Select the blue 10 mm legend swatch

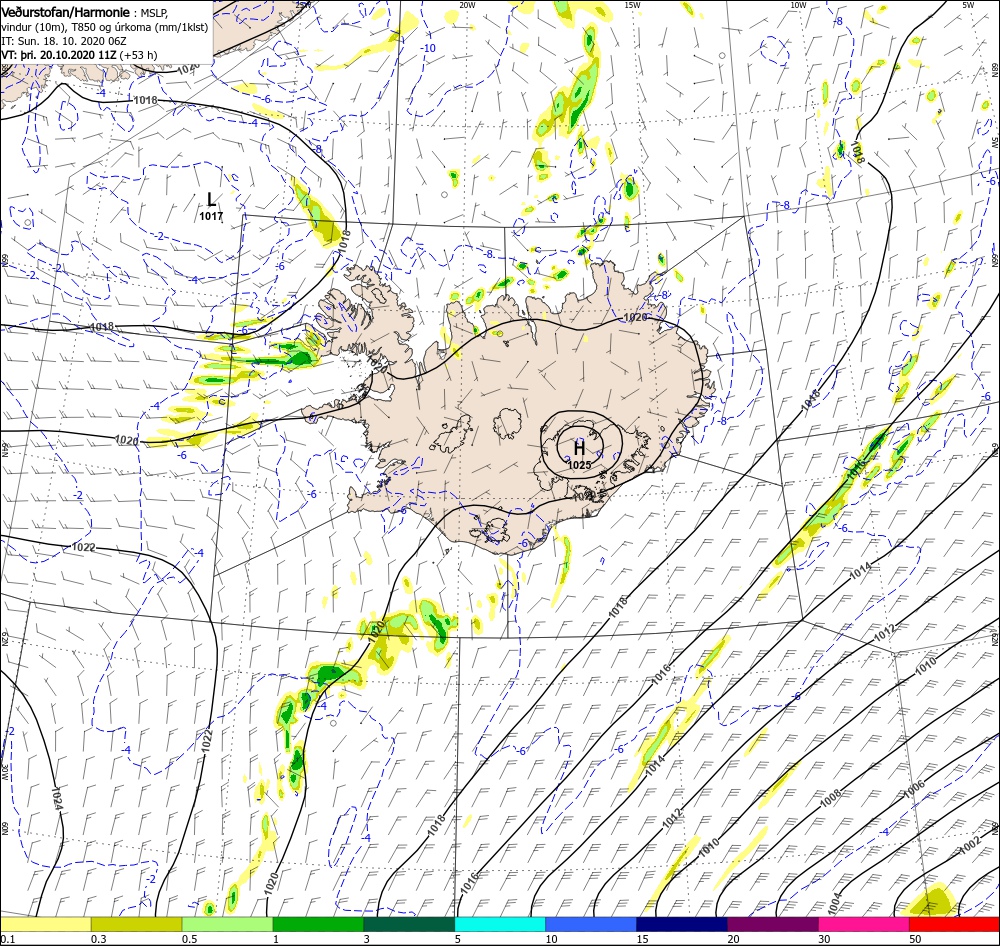pyautogui.click(x=591, y=924)
